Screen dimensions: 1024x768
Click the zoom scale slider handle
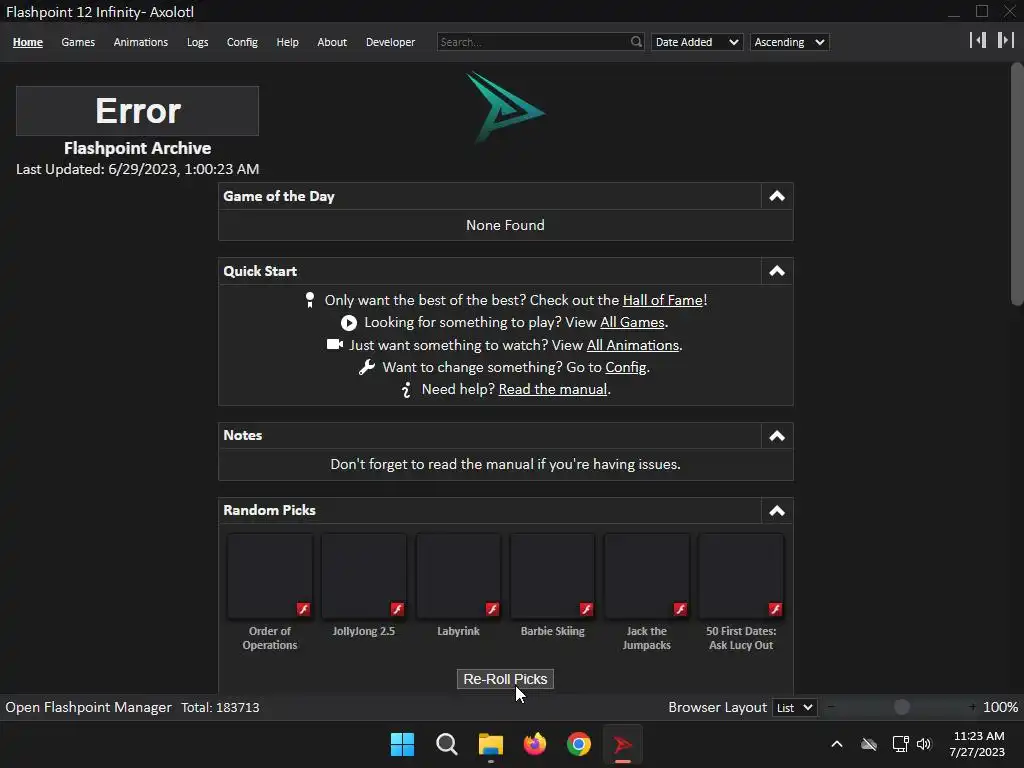pos(902,707)
